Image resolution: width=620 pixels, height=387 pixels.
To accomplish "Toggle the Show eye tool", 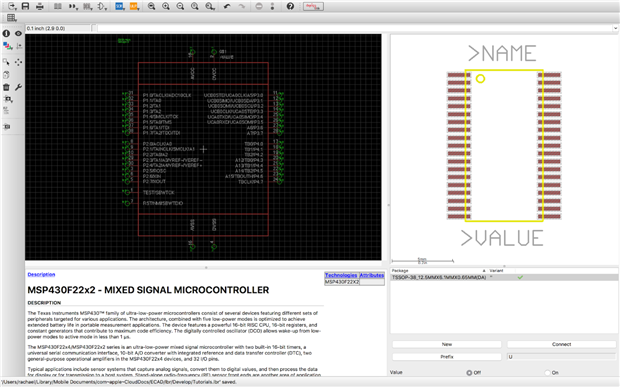I will [18, 34].
